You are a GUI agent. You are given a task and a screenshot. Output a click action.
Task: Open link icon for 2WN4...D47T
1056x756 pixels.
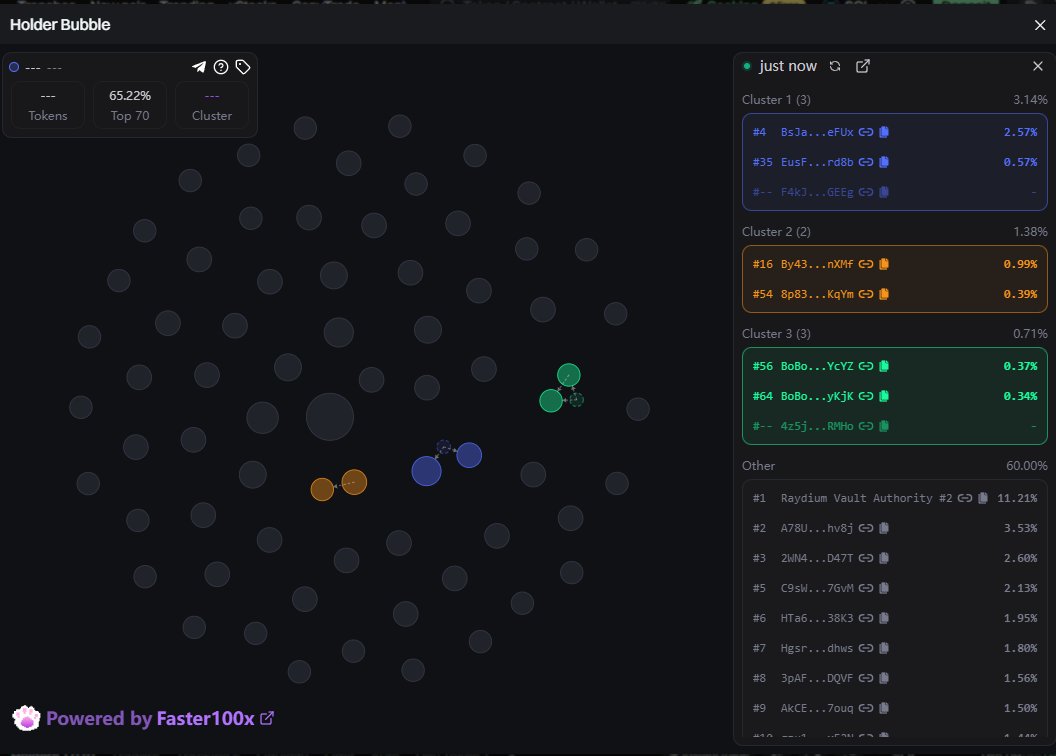[x=866, y=558]
